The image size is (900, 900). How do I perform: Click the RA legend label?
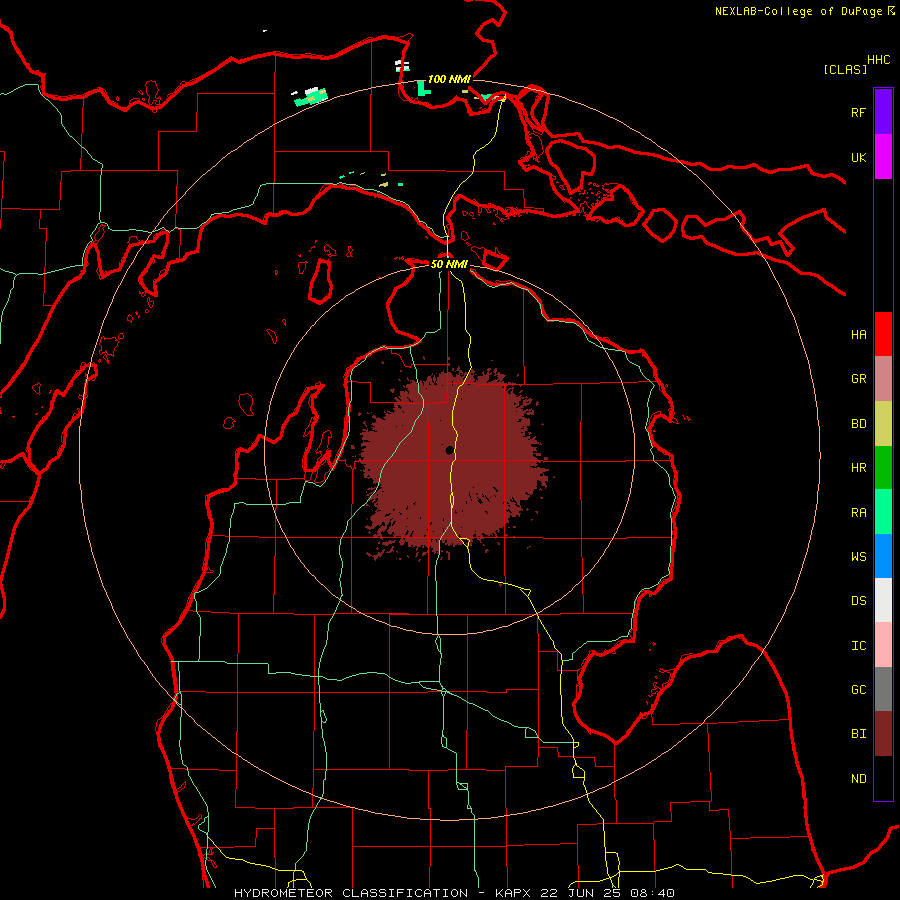858,513
